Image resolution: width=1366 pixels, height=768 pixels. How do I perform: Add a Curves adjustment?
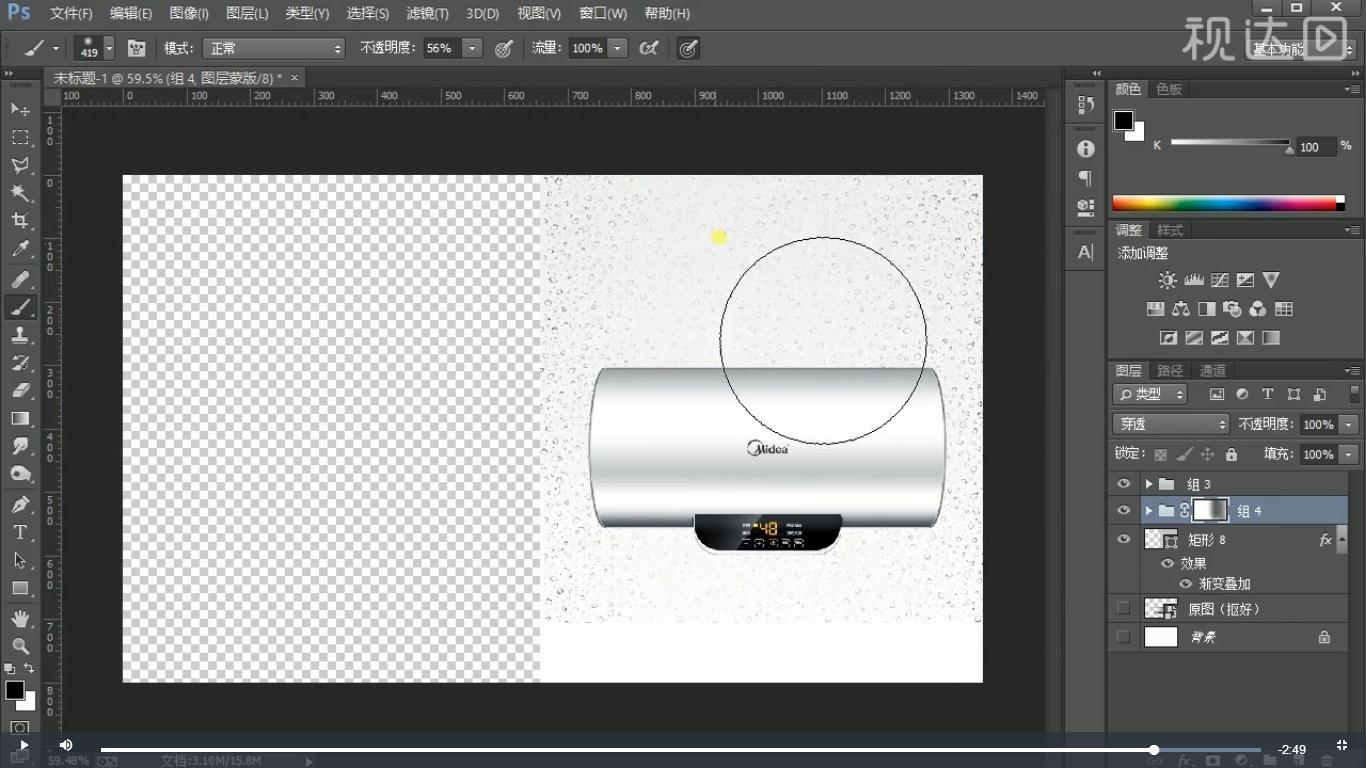click(x=1219, y=280)
